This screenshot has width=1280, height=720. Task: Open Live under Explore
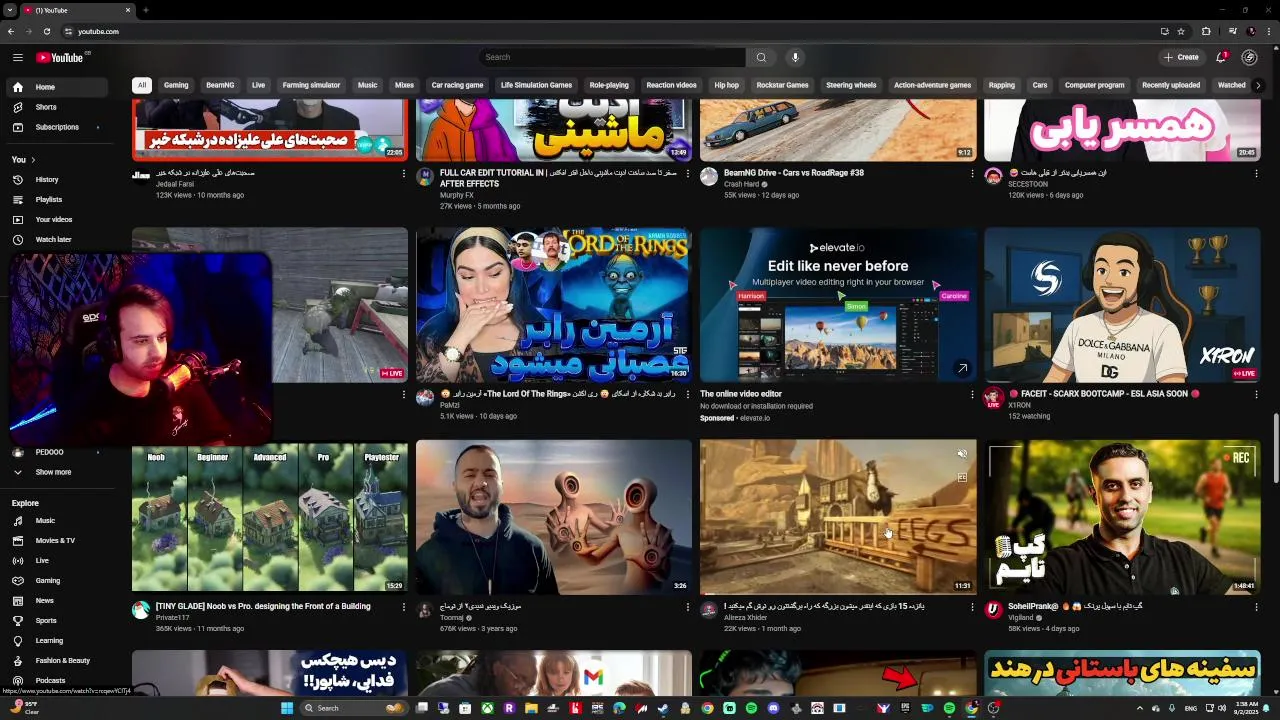click(x=58, y=561)
